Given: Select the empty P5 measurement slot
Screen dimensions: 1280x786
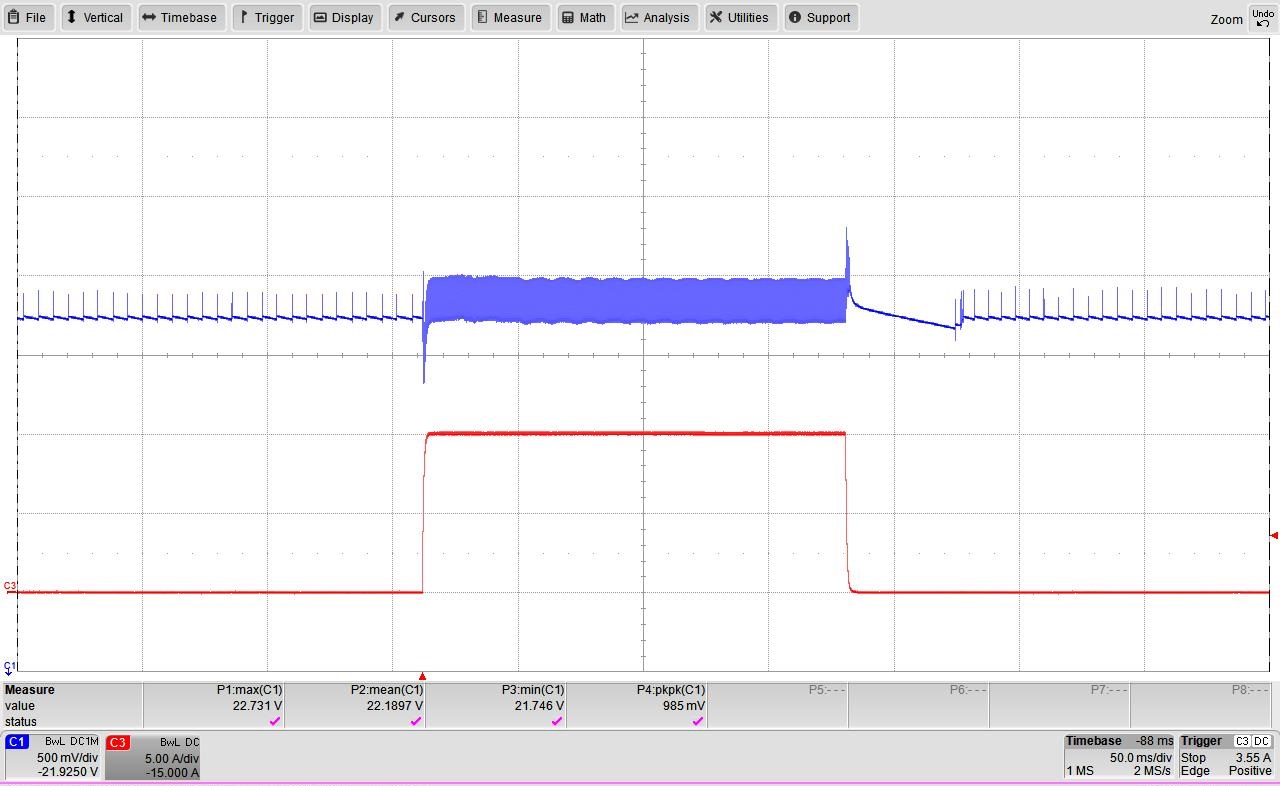Looking at the screenshot, I should pyautogui.click(x=778, y=705).
